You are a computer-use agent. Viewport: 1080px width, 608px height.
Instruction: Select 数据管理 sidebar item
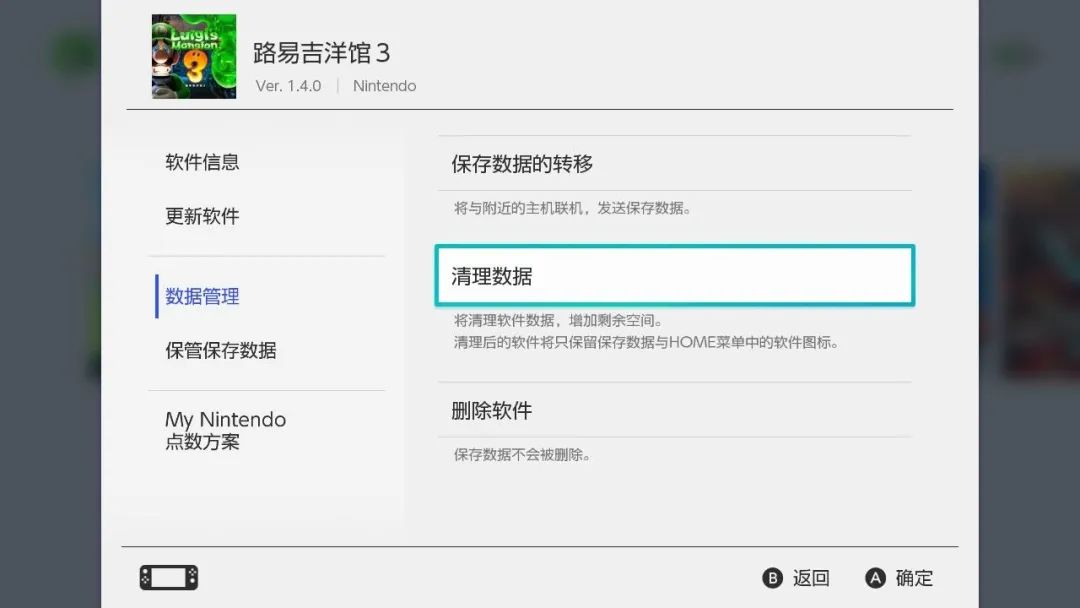click(202, 296)
